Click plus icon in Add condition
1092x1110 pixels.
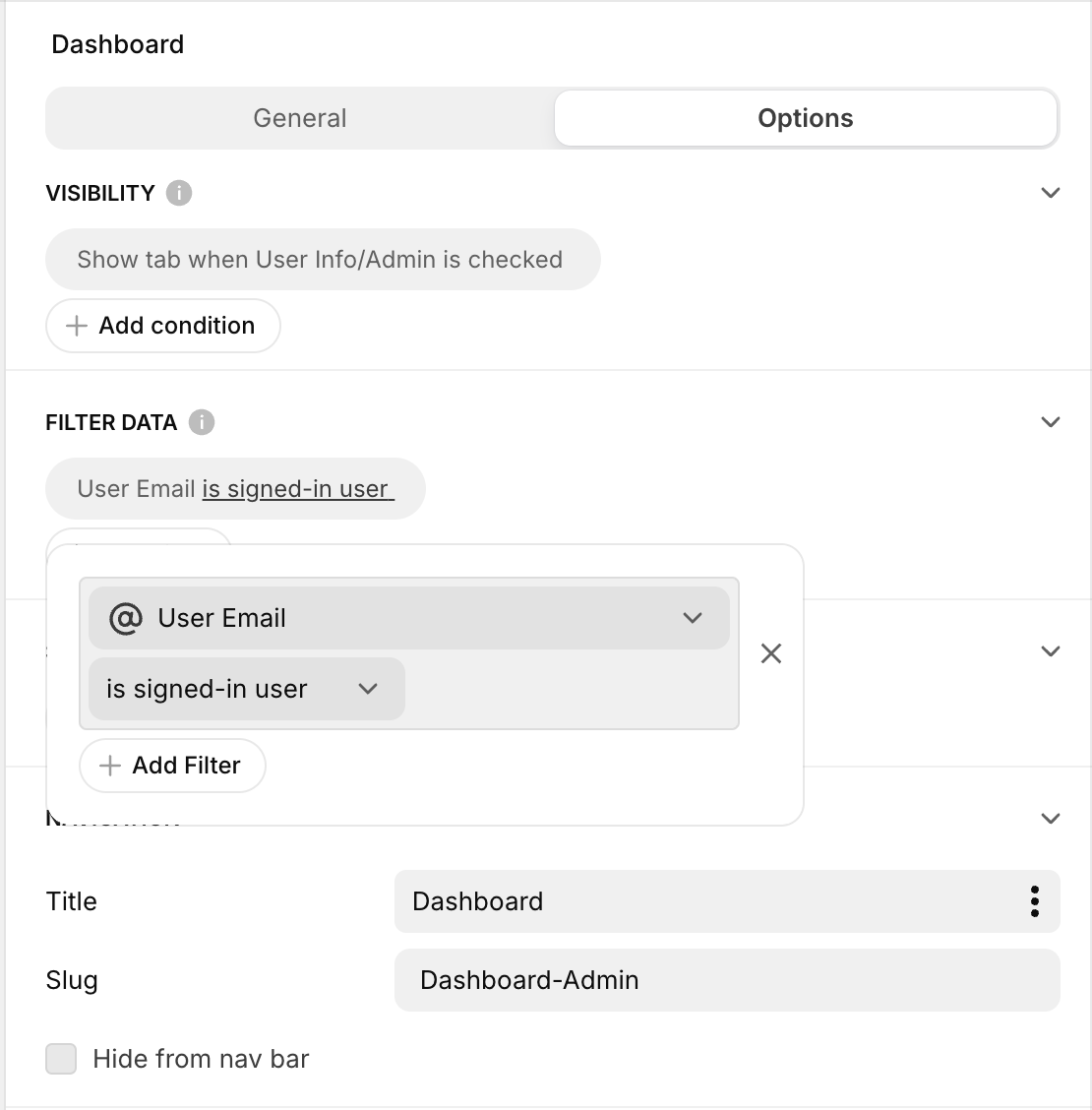[x=77, y=326]
